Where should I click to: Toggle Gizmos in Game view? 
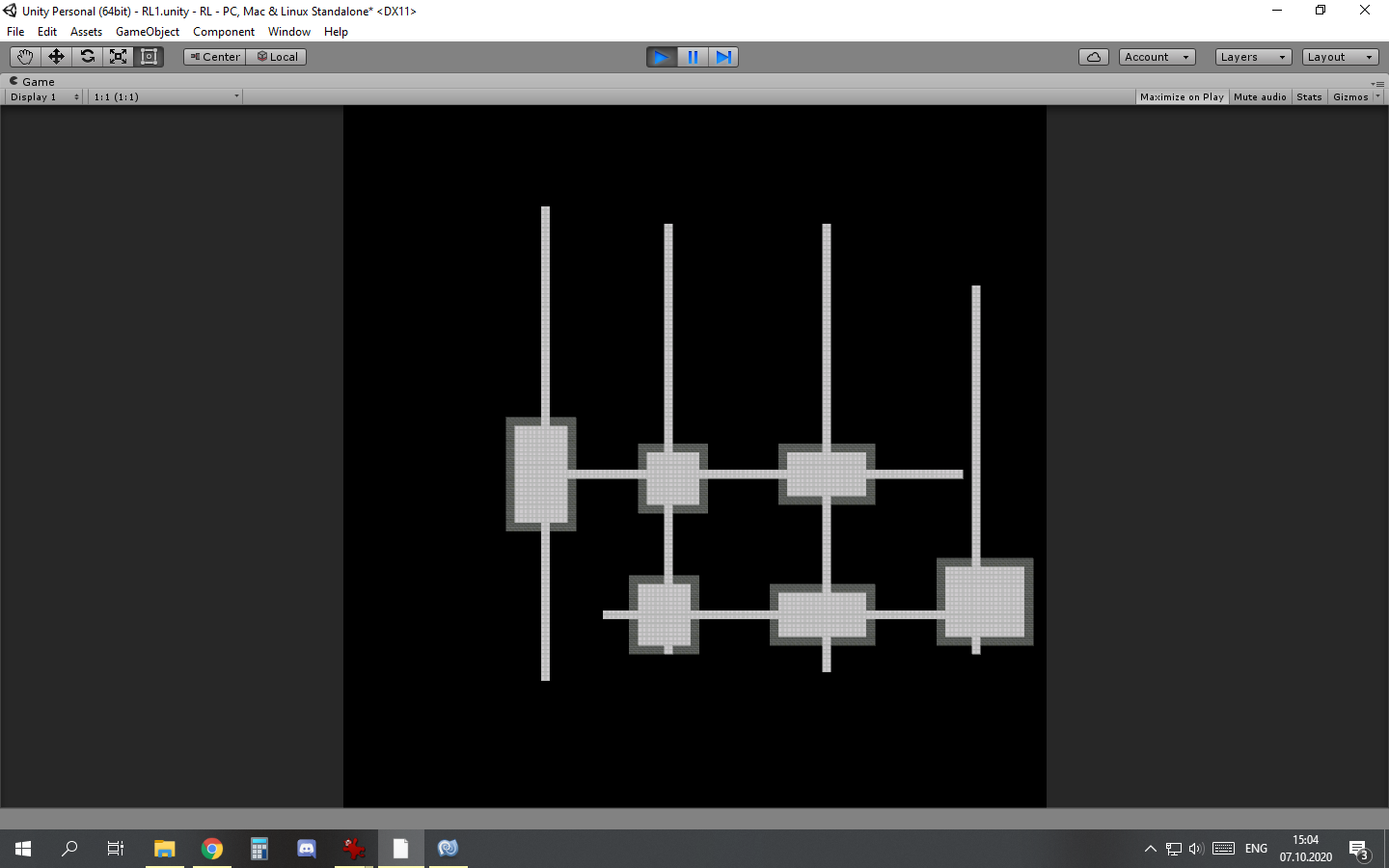click(x=1350, y=96)
